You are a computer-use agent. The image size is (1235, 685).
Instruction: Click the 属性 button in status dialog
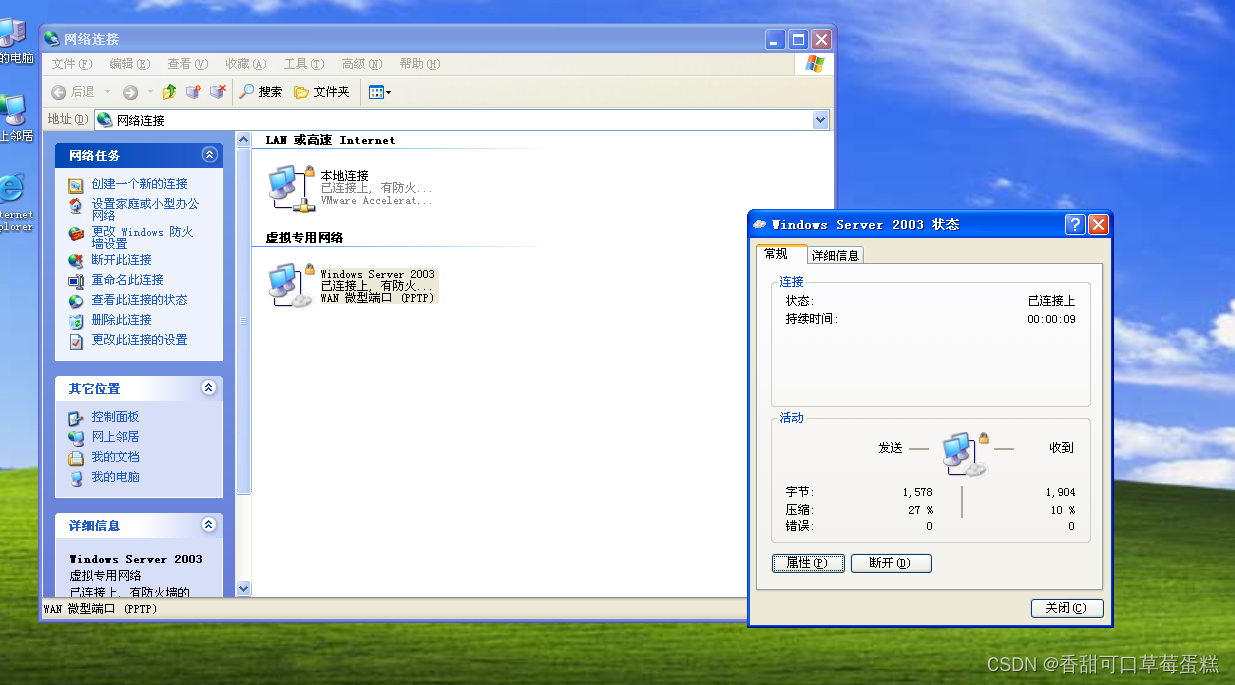coord(808,563)
